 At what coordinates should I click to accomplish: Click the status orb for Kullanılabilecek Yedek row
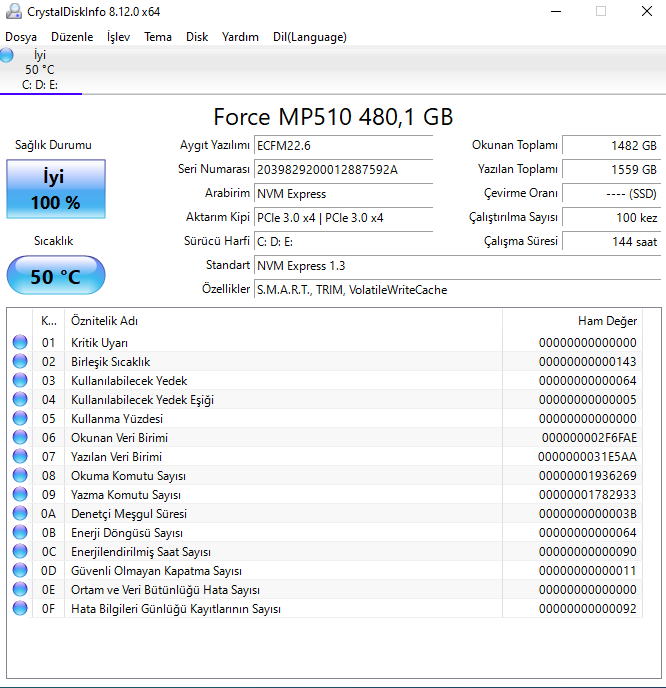coord(20,380)
